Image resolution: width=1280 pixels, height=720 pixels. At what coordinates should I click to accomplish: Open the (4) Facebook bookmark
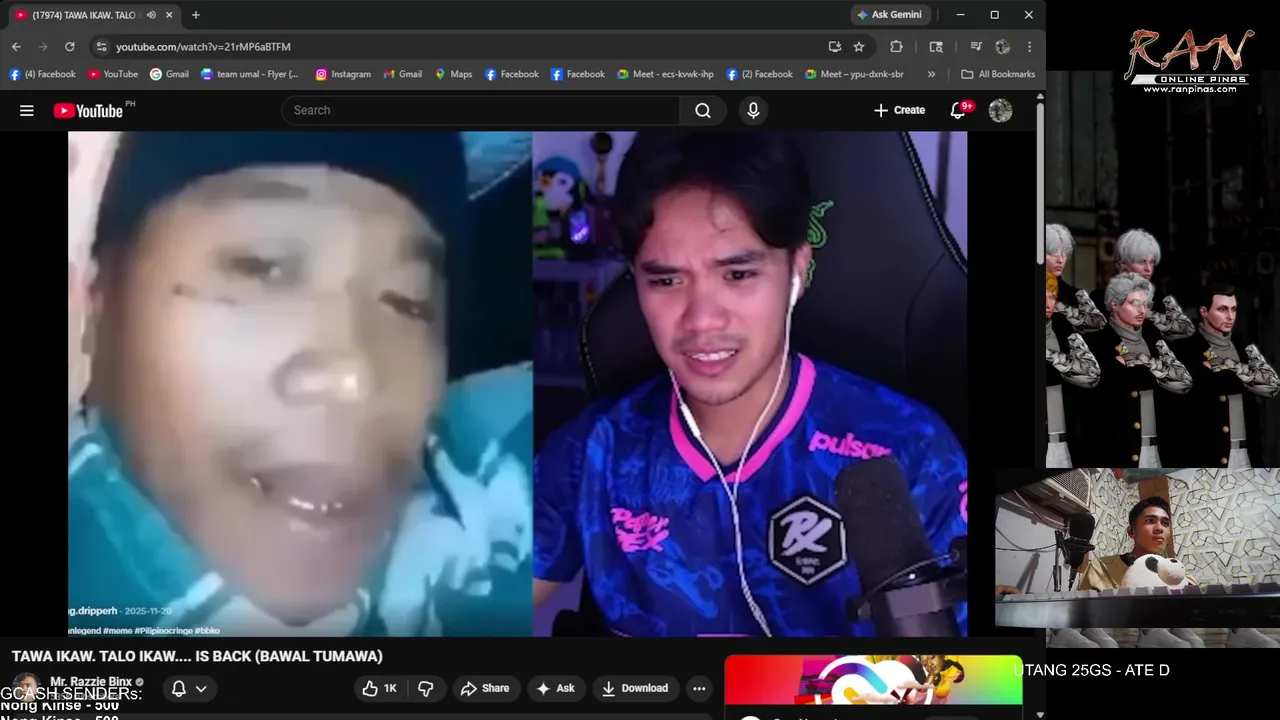tap(42, 74)
